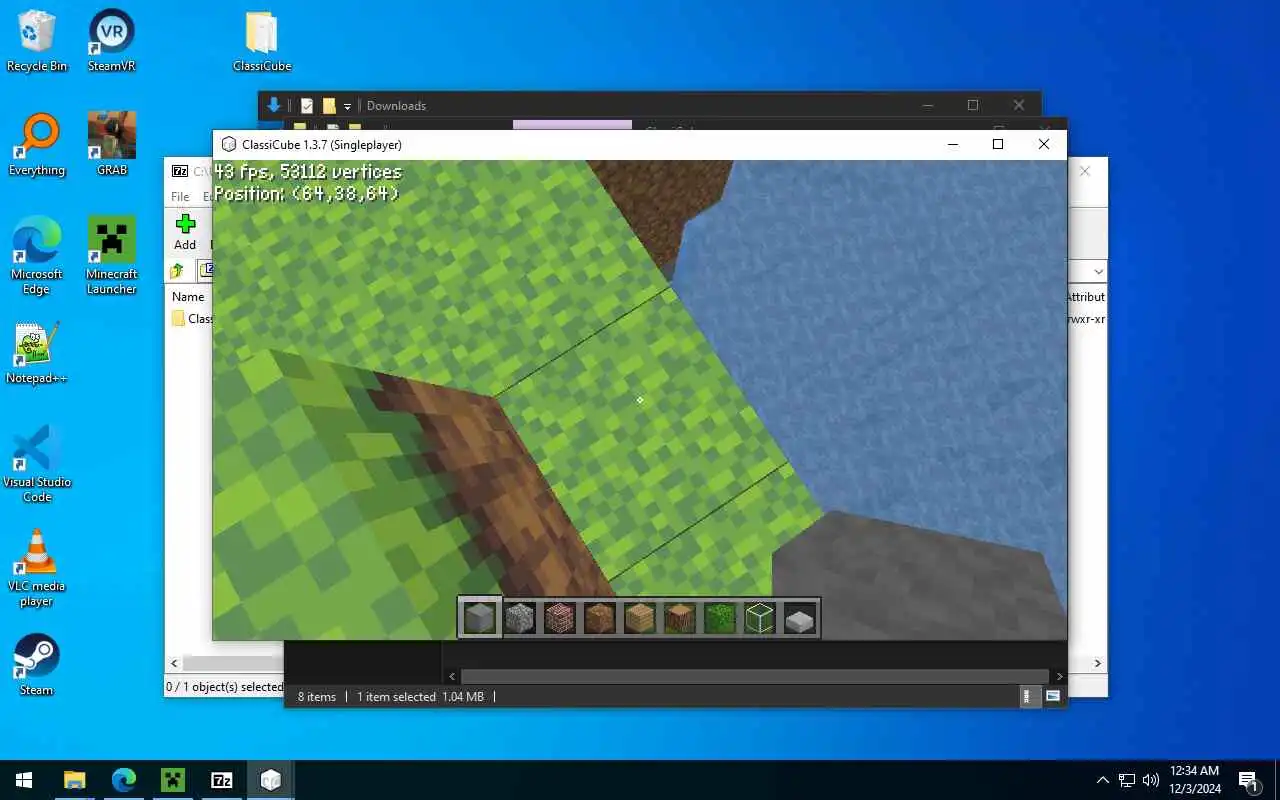The image size is (1280, 800).
Task: Minimize the ClassiCube game window
Action: (x=951, y=144)
